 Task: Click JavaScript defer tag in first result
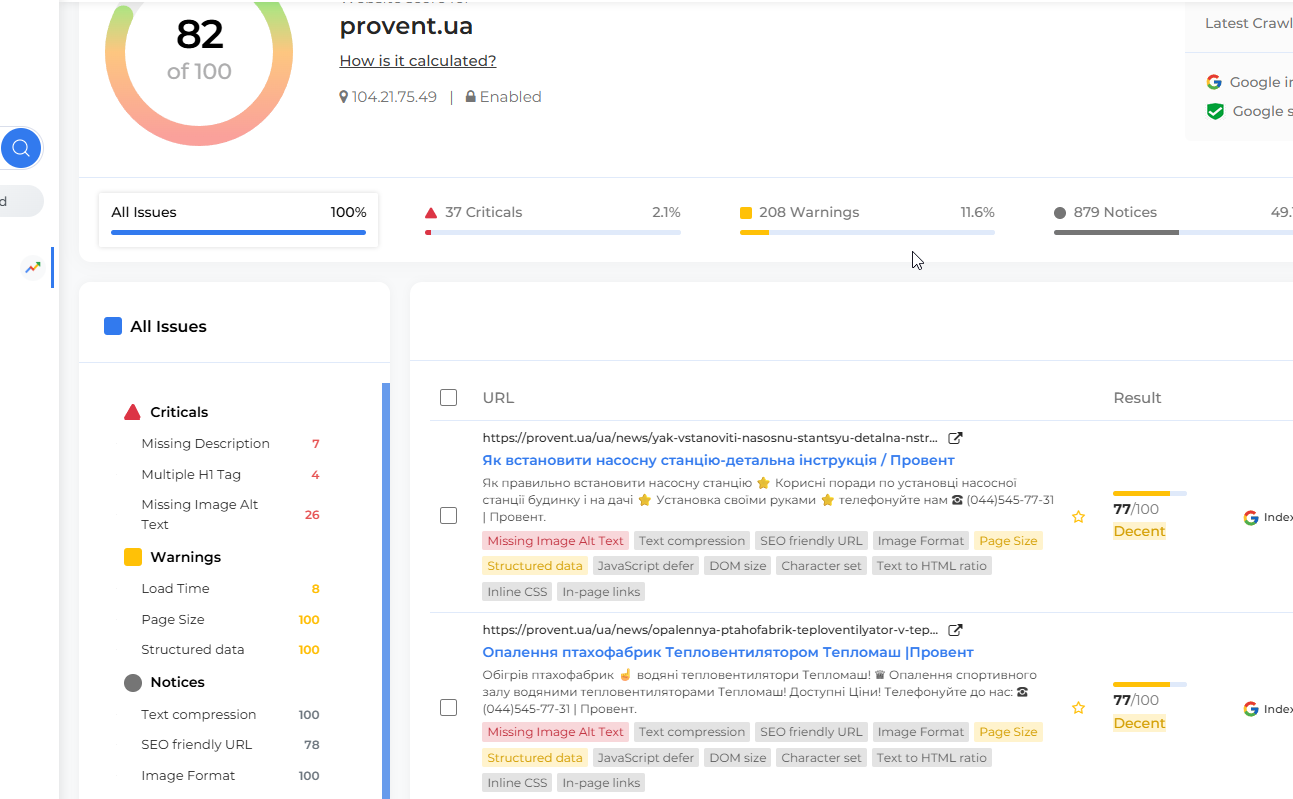coord(646,566)
